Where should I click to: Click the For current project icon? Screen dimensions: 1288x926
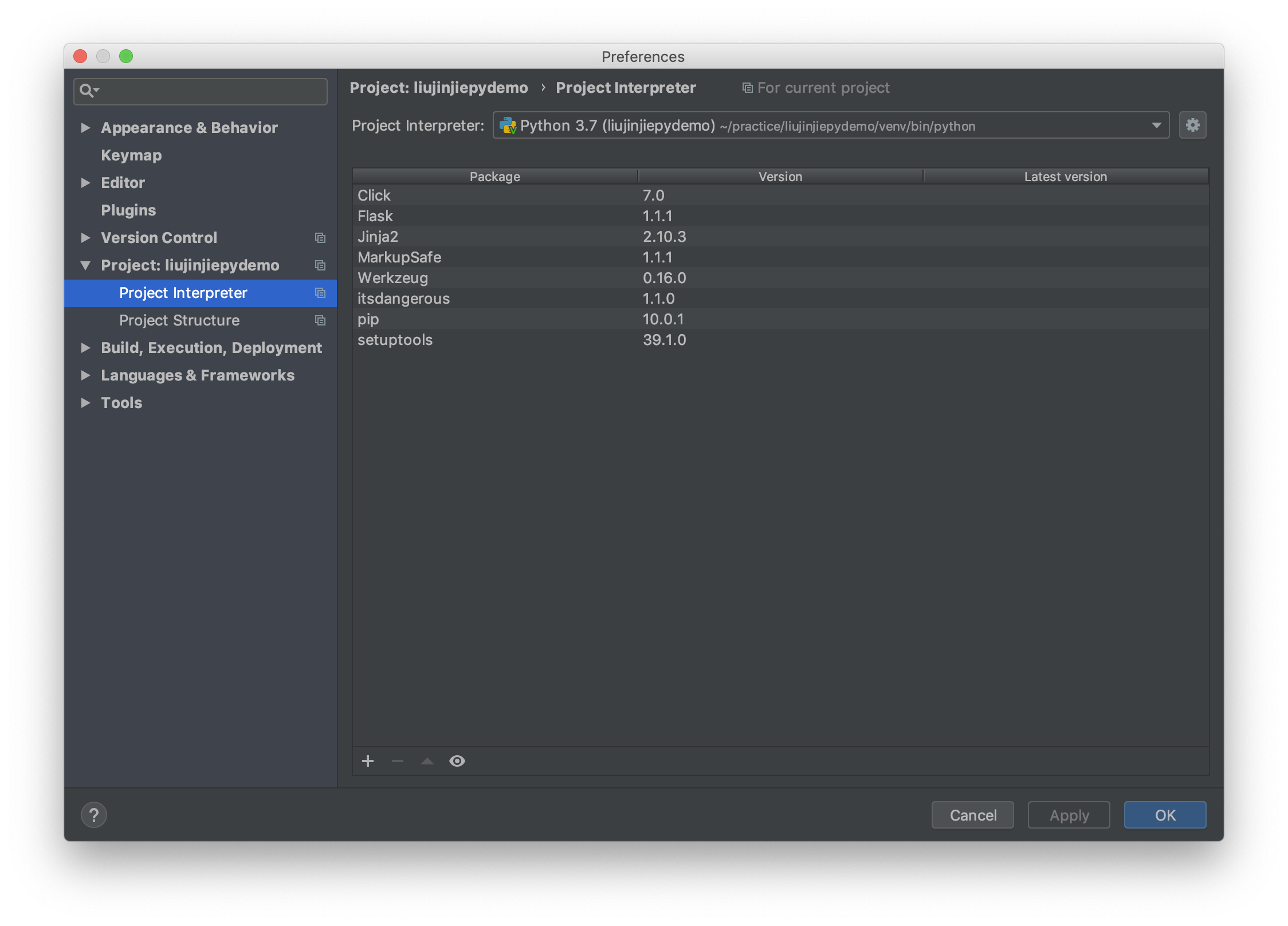tap(747, 88)
